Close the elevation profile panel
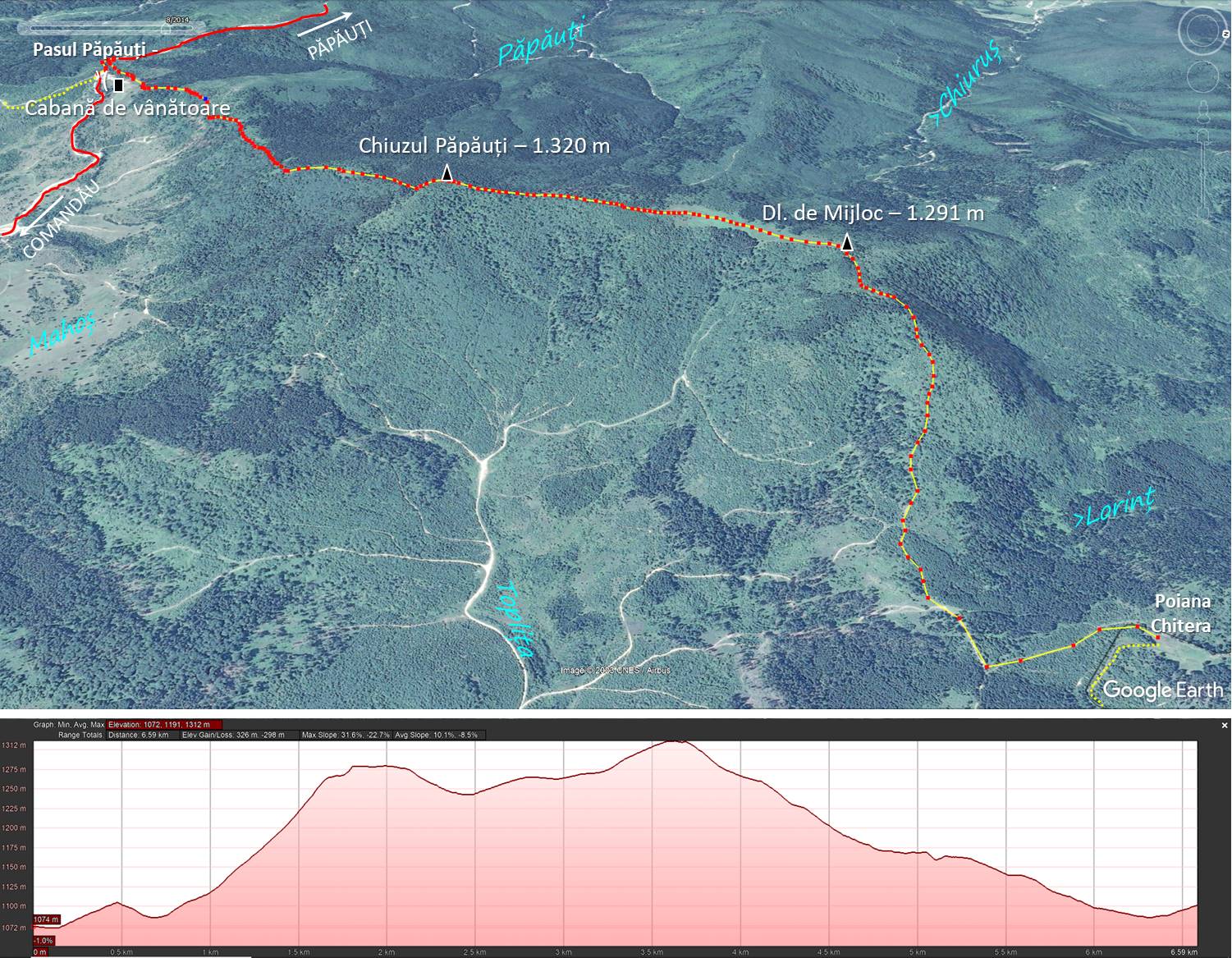Image resolution: width=1232 pixels, height=958 pixels. click(x=1225, y=726)
